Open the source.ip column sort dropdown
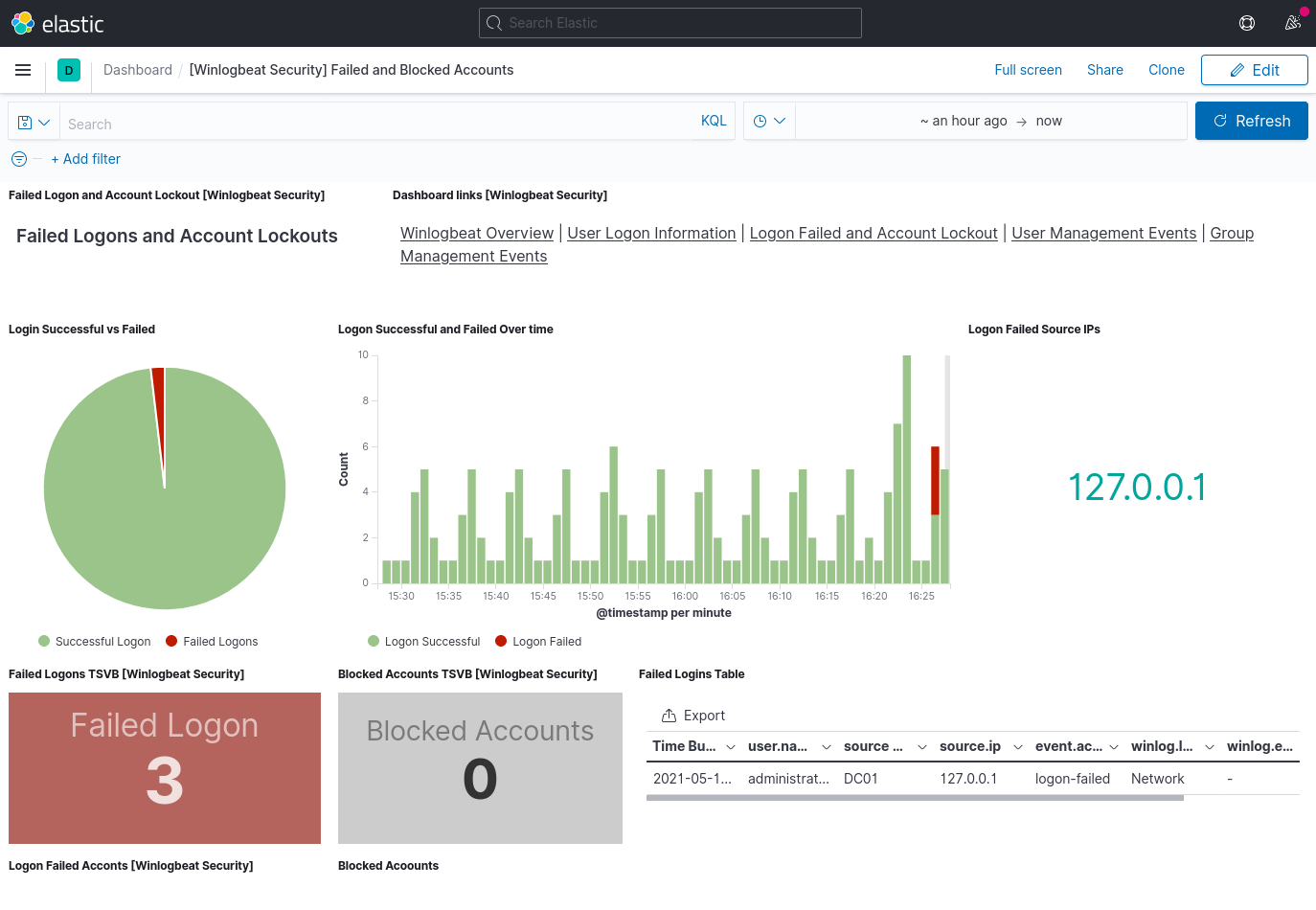The width and height of the screenshot is (1316, 910). point(1017,746)
